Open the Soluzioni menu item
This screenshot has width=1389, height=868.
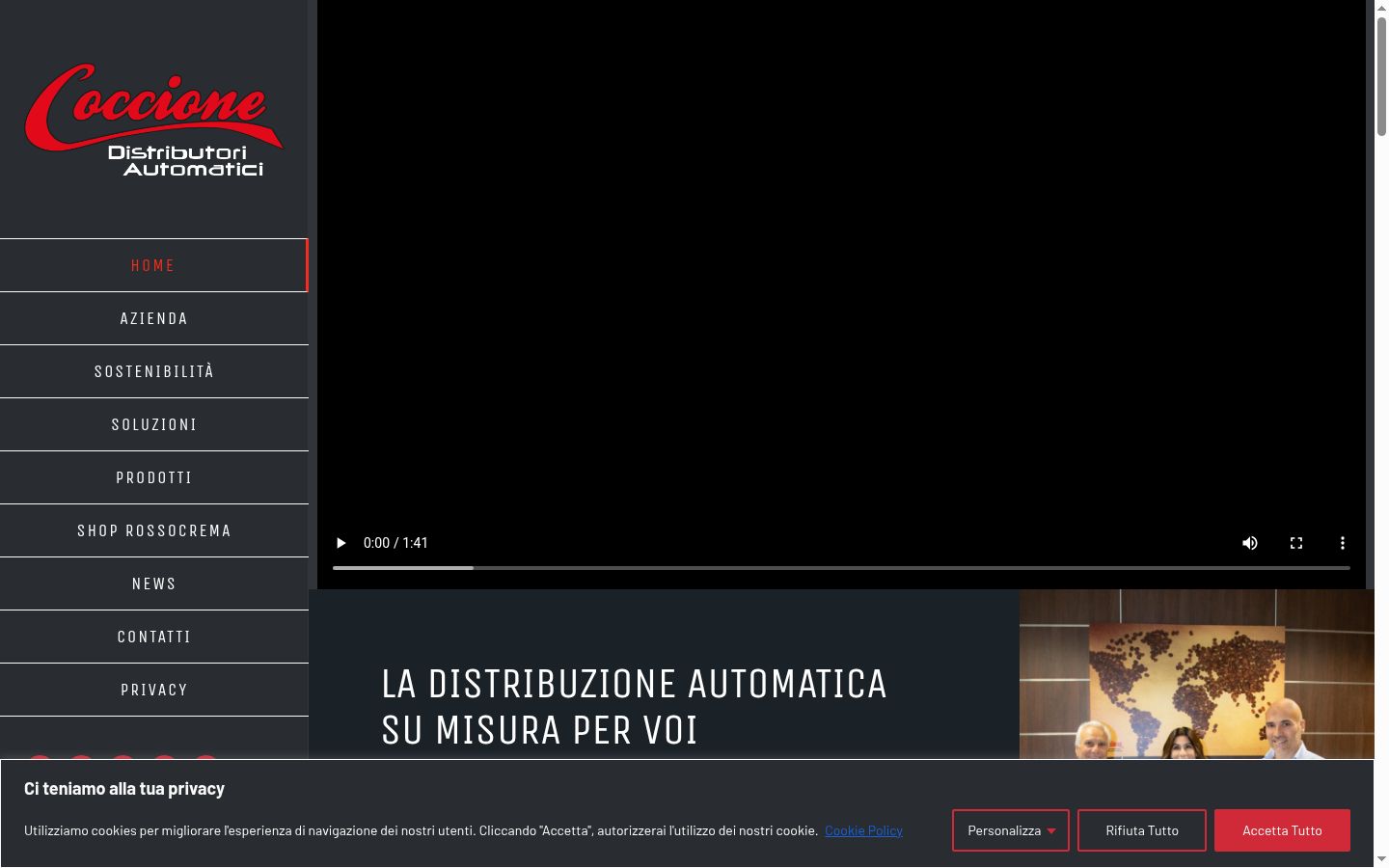[153, 424]
